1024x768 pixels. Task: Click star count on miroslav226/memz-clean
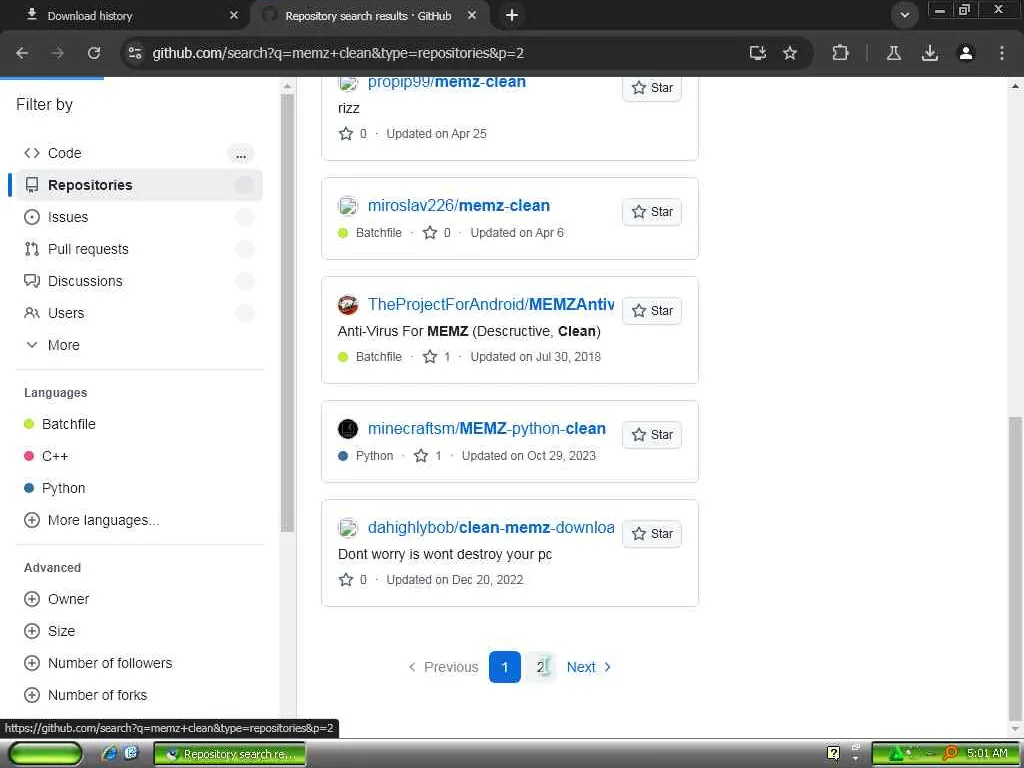pyautogui.click(x=437, y=232)
